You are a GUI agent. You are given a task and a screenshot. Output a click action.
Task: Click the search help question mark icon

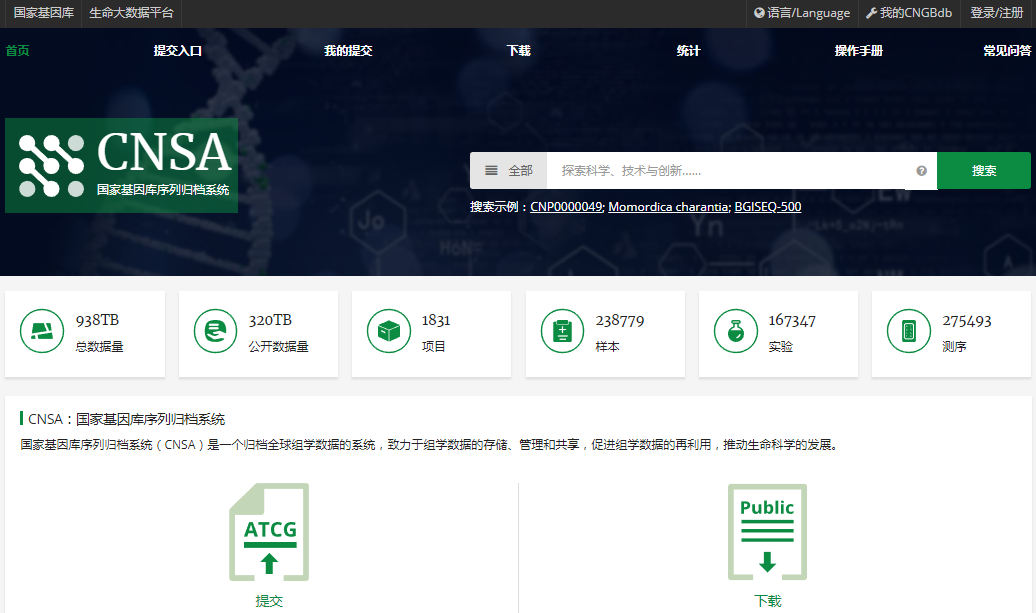(921, 171)
